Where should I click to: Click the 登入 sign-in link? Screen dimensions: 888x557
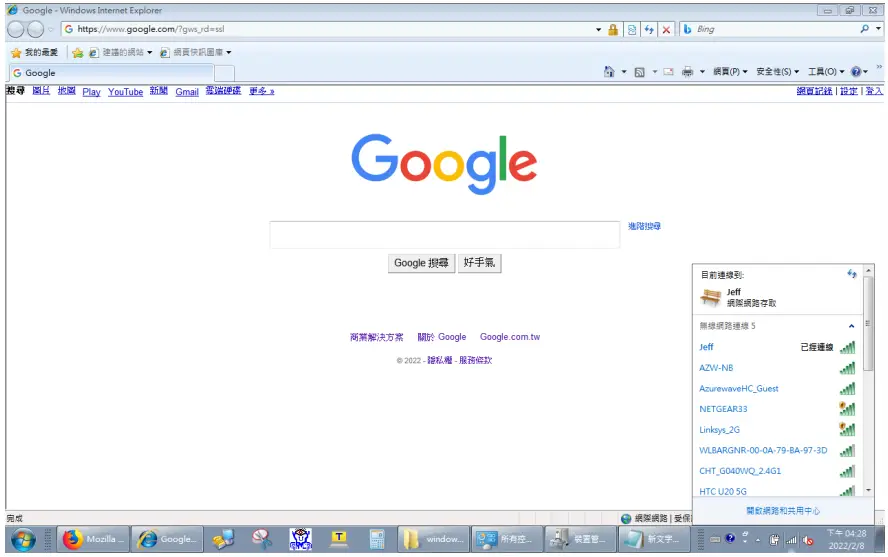click(874, 91)
